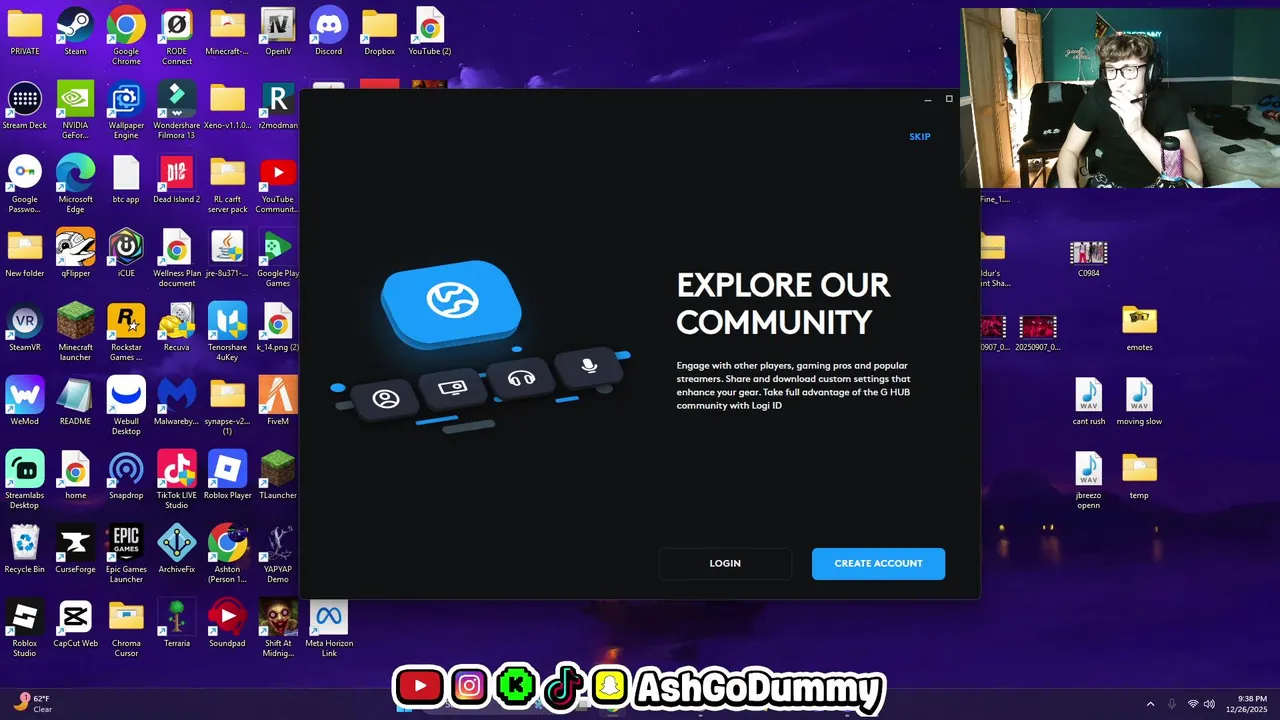The width and height of the screenshot is (1280, 720).
Task: Open Webull Desktop shortcut
Action: 126,405
